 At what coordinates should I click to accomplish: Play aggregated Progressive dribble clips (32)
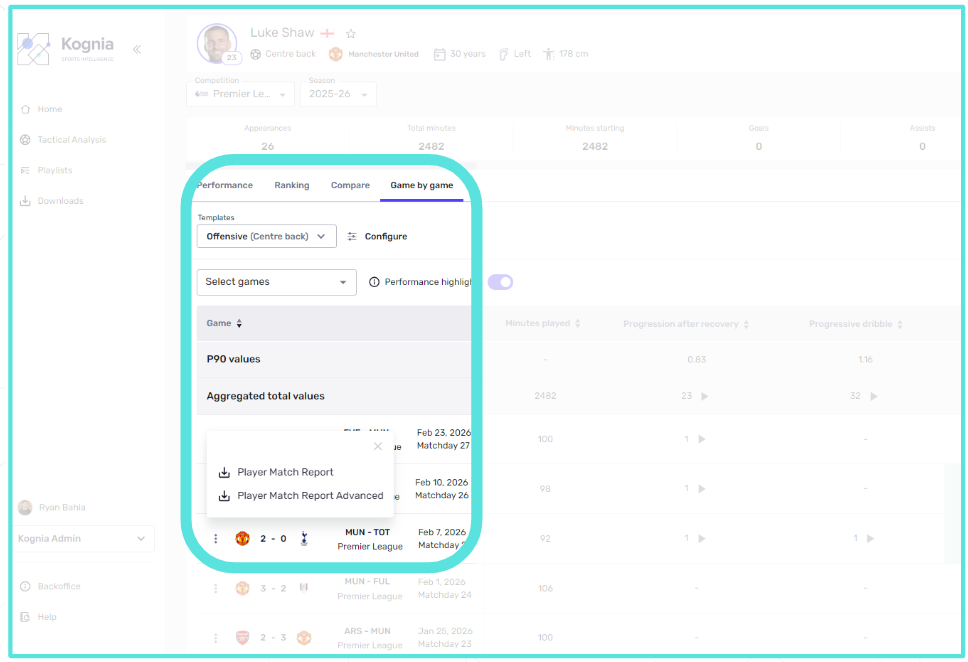click(874, 396)
